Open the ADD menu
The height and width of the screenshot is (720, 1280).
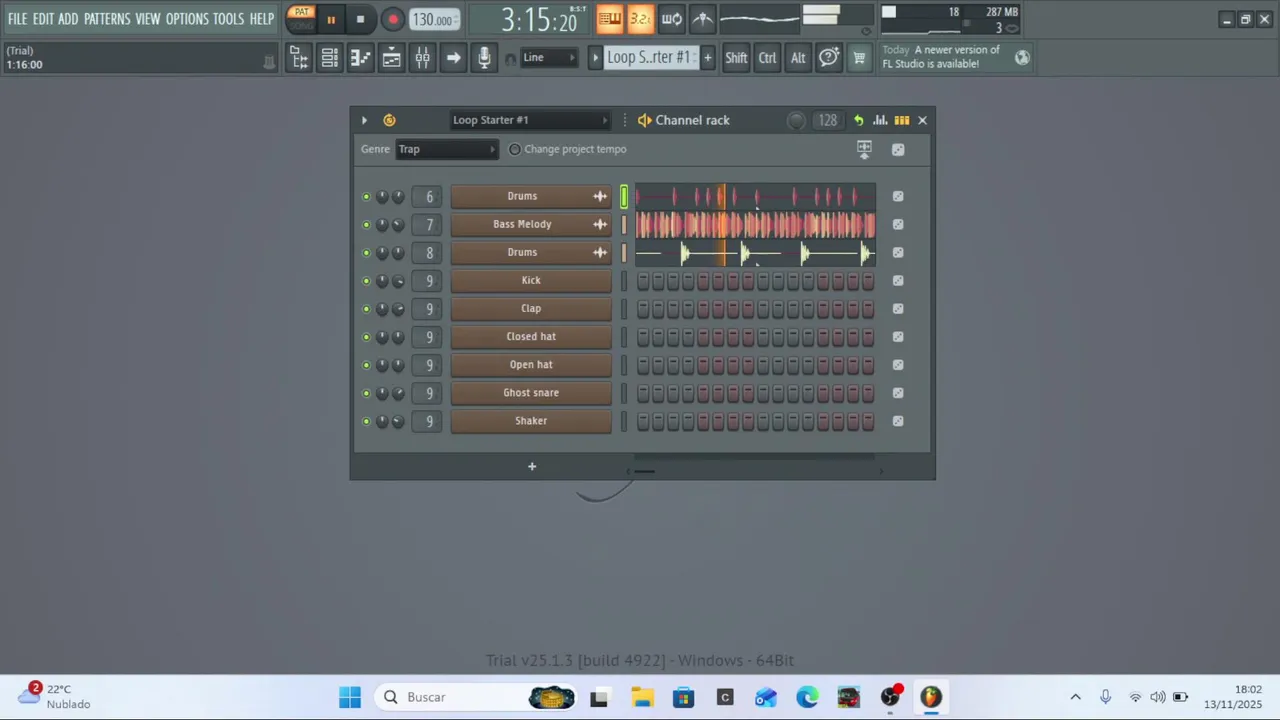tap(68, 19)
